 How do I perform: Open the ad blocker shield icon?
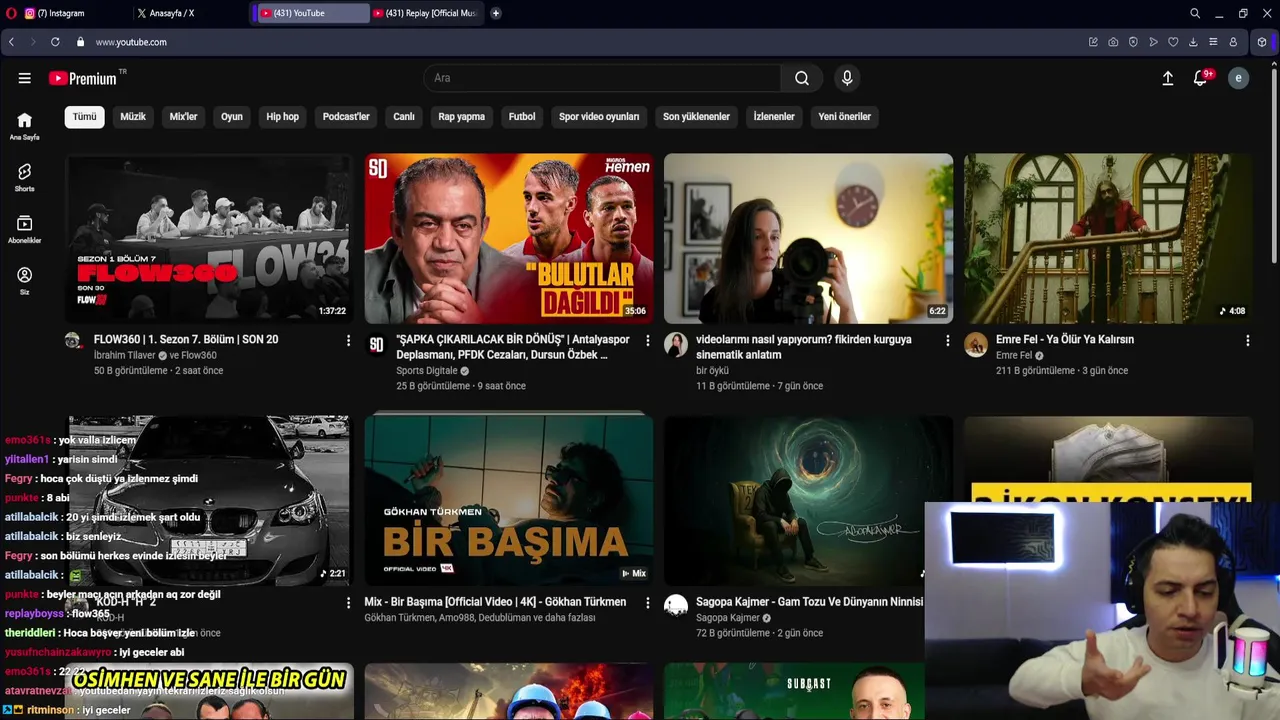coord(1133,42)
